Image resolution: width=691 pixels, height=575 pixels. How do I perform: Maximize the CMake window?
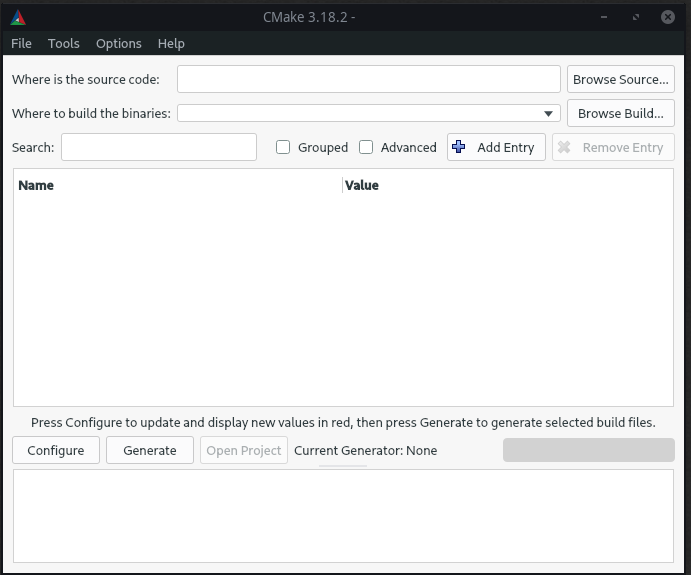635,17
